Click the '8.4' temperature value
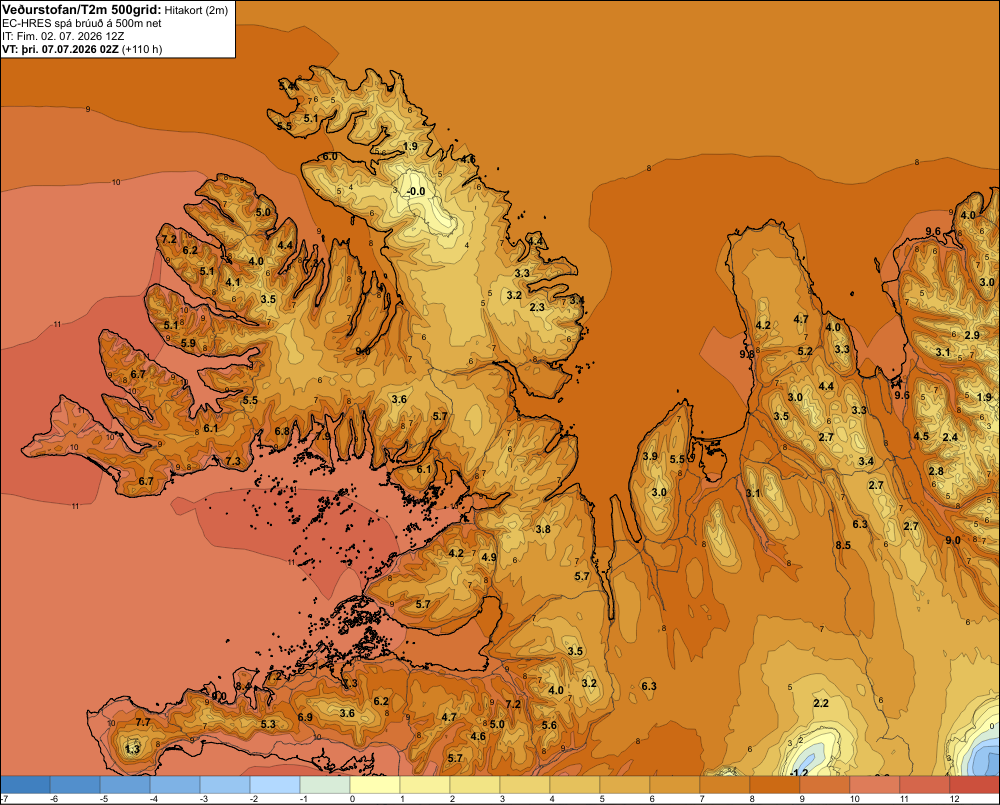Image resolution: width=1000 pixels, height=805 pixels. [x=243, y=686]
